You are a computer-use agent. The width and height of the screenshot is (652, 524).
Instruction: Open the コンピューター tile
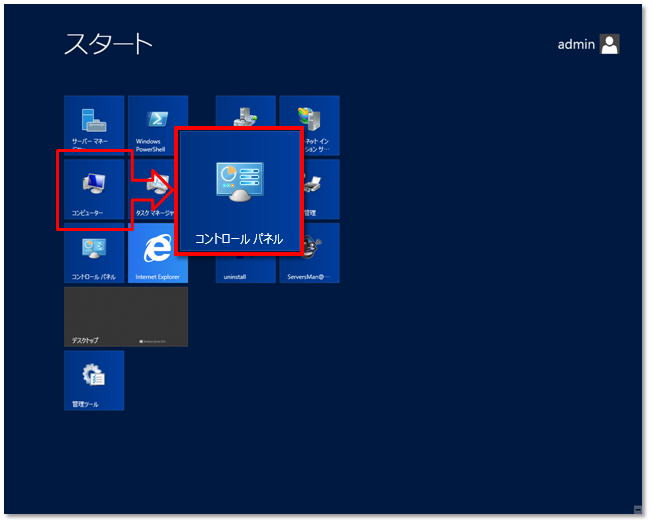click(x=94, y=189)
